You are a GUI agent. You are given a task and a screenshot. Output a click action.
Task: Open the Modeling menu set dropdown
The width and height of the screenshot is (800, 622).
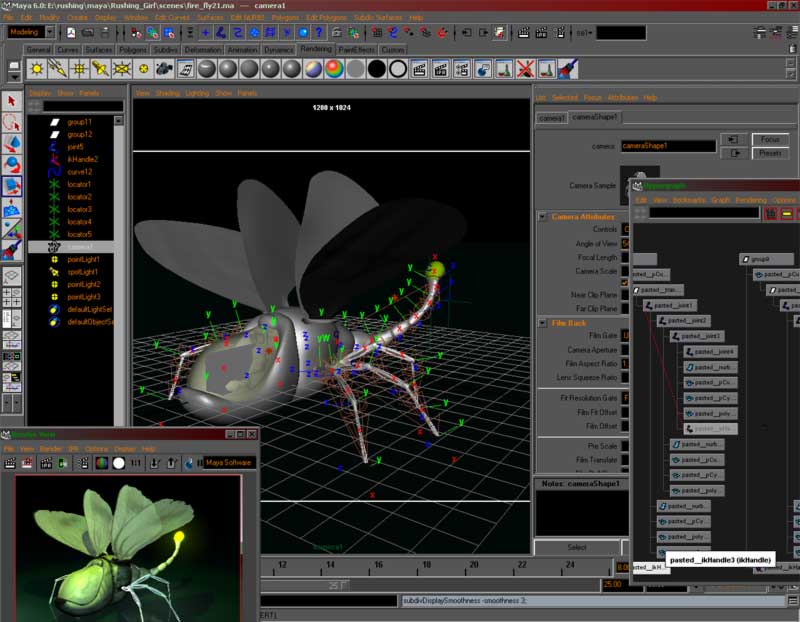[x=49, y=32]
